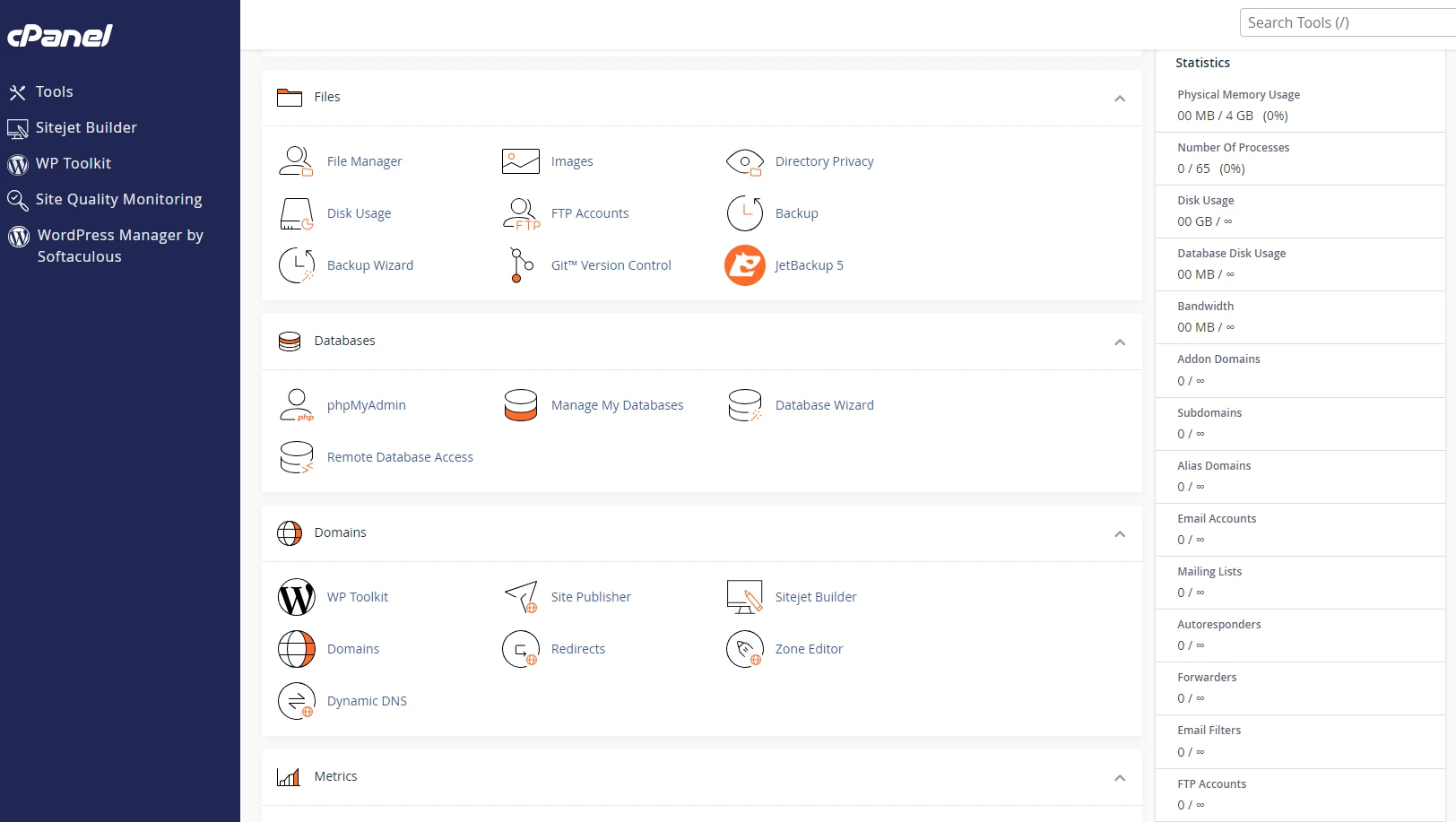Launch the Backup Wizard icon
The height and width of the screenshot is (822, 1456).
pyautogui.click(x=296, y=265)
